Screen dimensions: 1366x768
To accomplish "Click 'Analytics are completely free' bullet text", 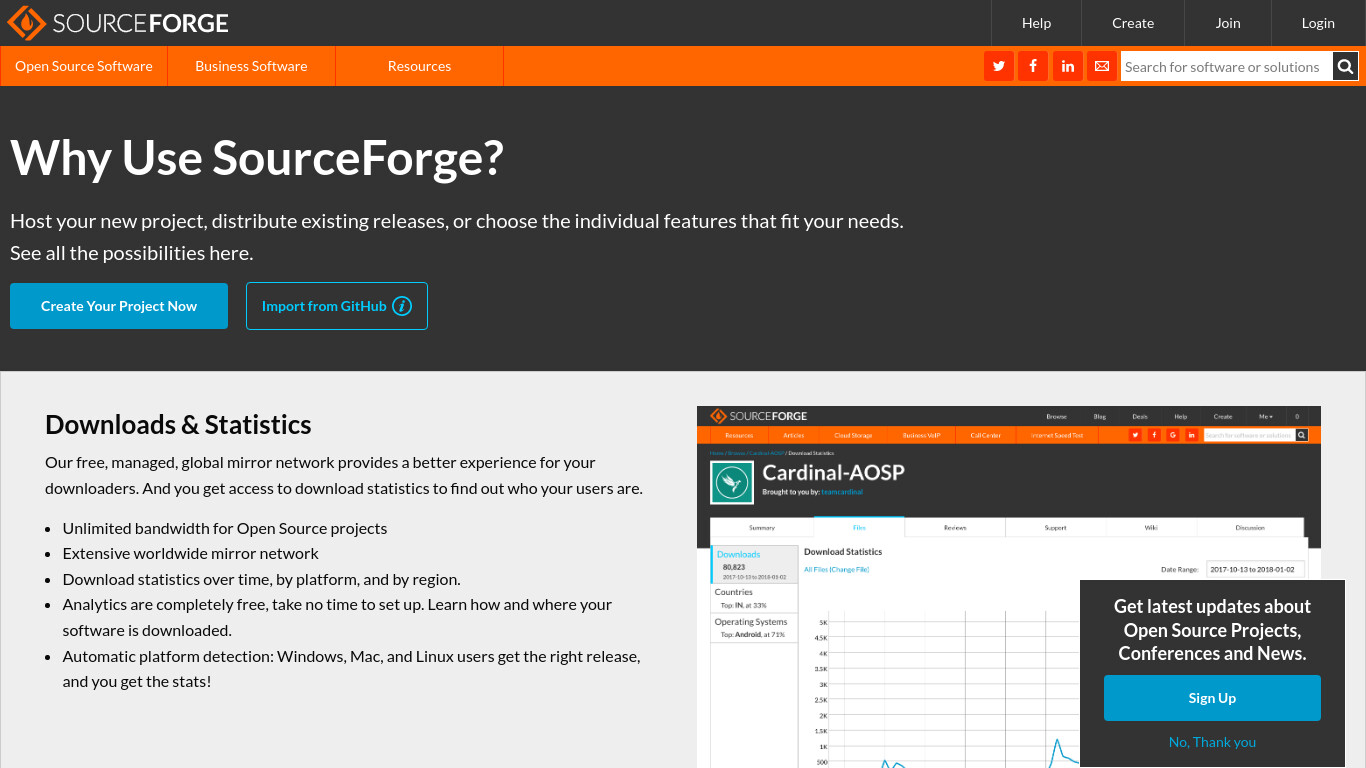I will click(x=337, y=617).
